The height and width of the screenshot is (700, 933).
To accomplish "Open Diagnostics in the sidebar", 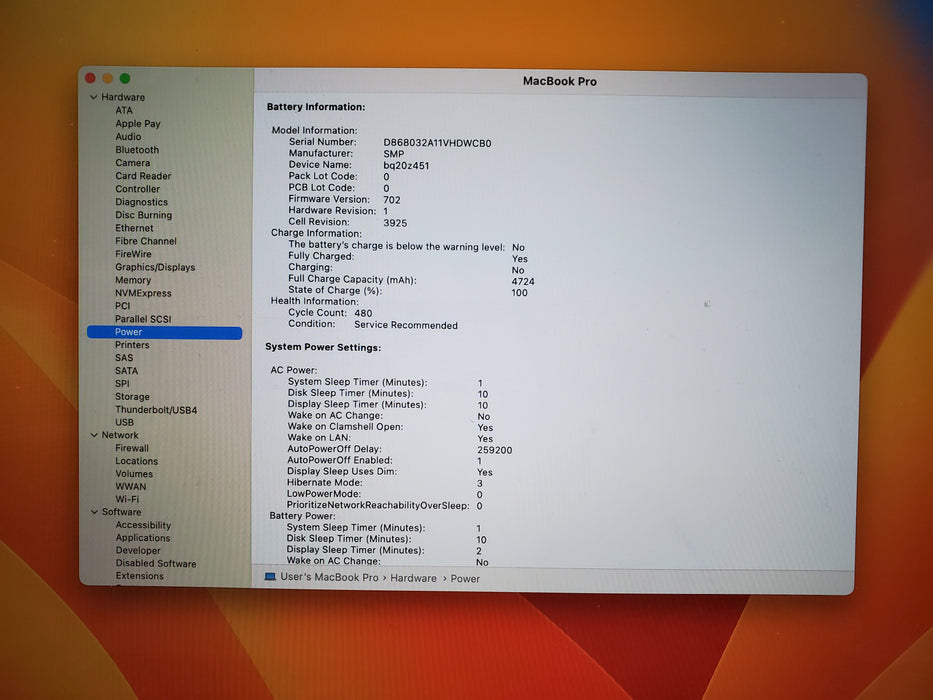I will pyautogui.click(x=141, y=202).
